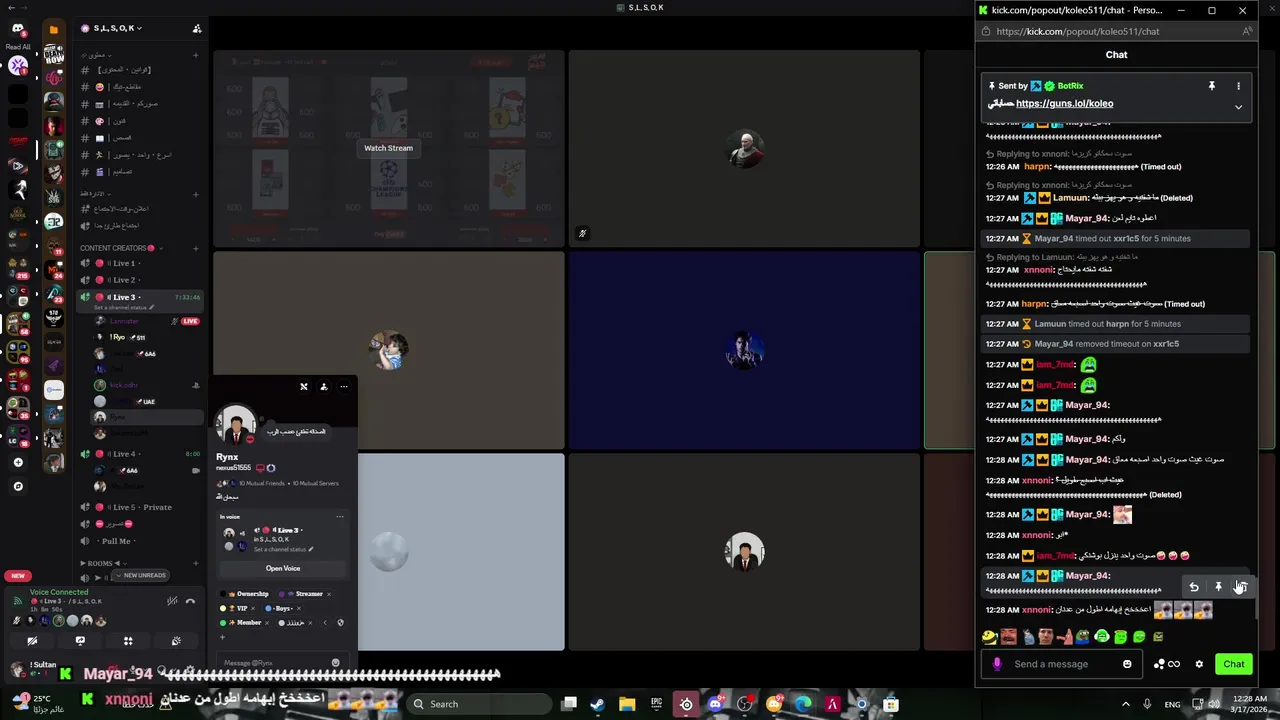Viewport: 1280px width, 720px height.
Task: Click add friend icon on Rynx profile
Action: 323,386
